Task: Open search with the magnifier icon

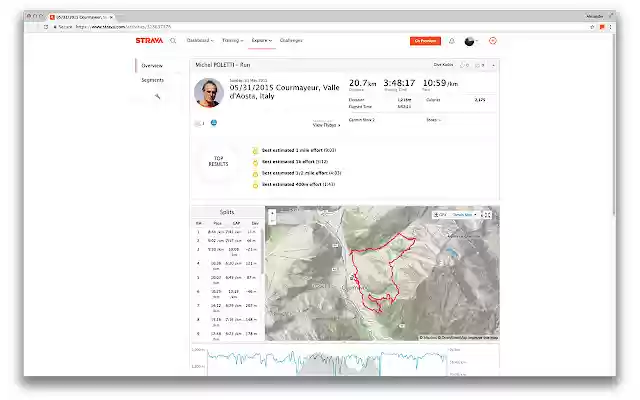Action: 173,41
